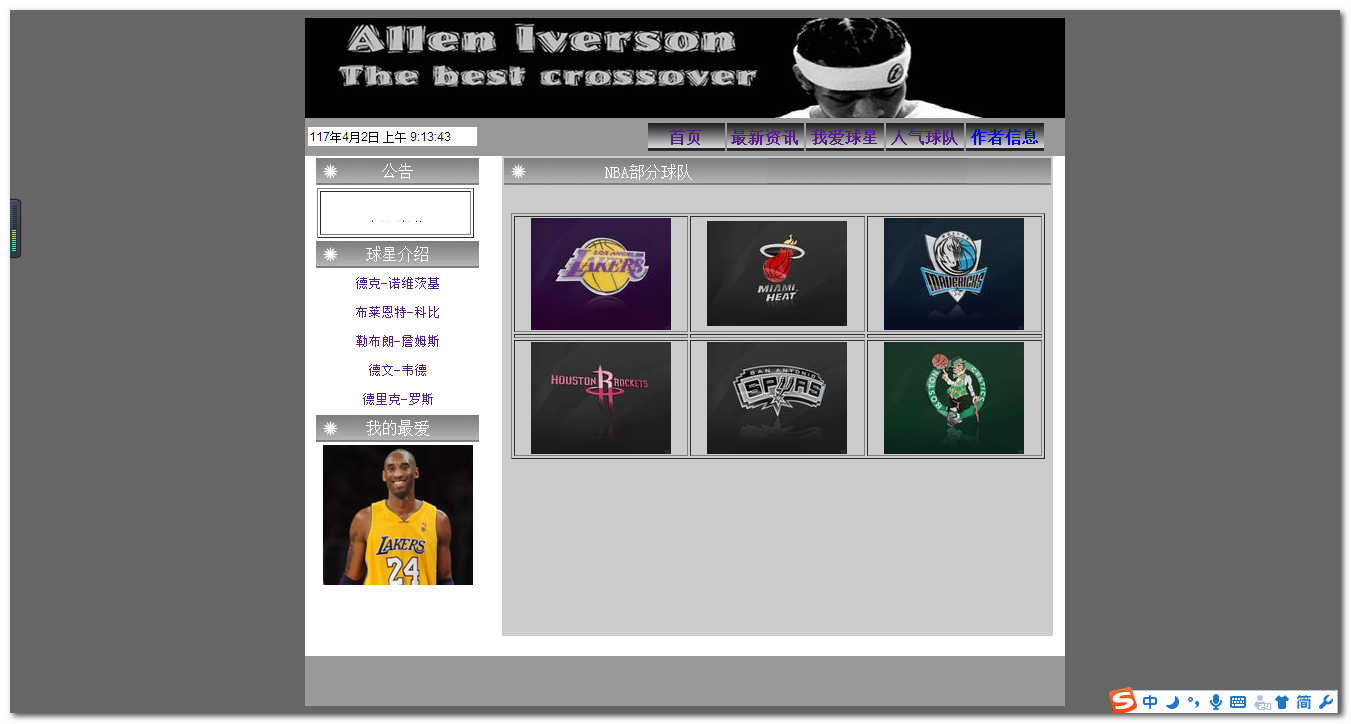Select the Dallas Mavericks logo thumbnail

point(954,274)
